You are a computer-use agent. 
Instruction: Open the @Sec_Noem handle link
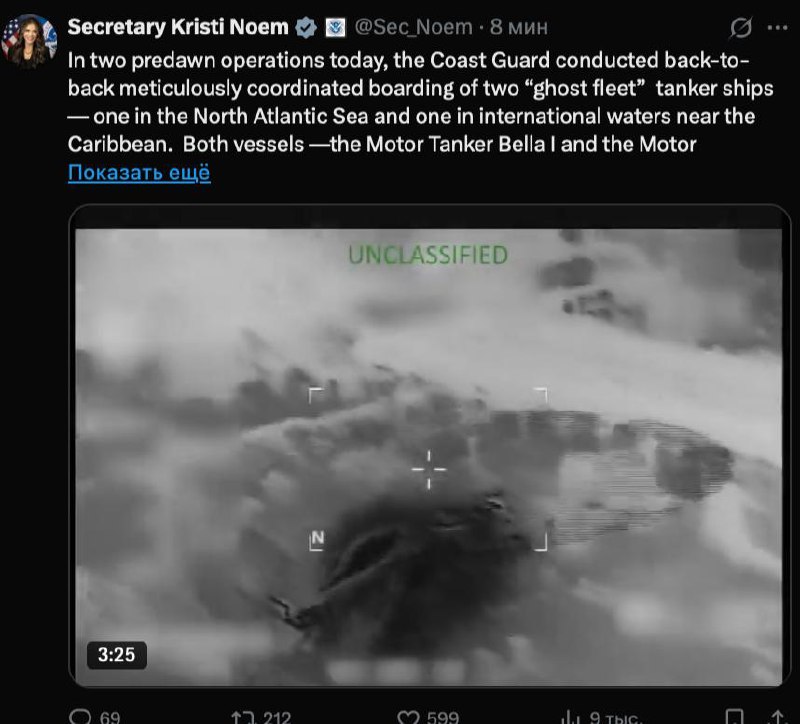[413, 28]
